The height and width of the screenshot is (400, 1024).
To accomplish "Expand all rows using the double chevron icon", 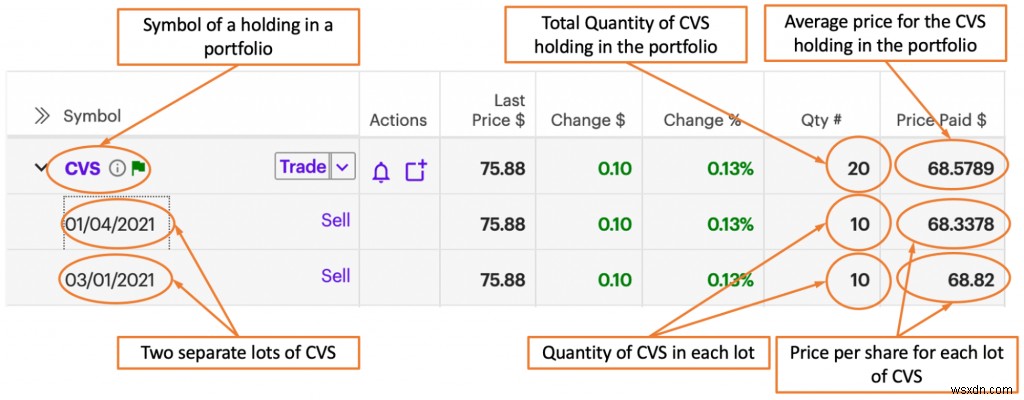I will point(42,116).
